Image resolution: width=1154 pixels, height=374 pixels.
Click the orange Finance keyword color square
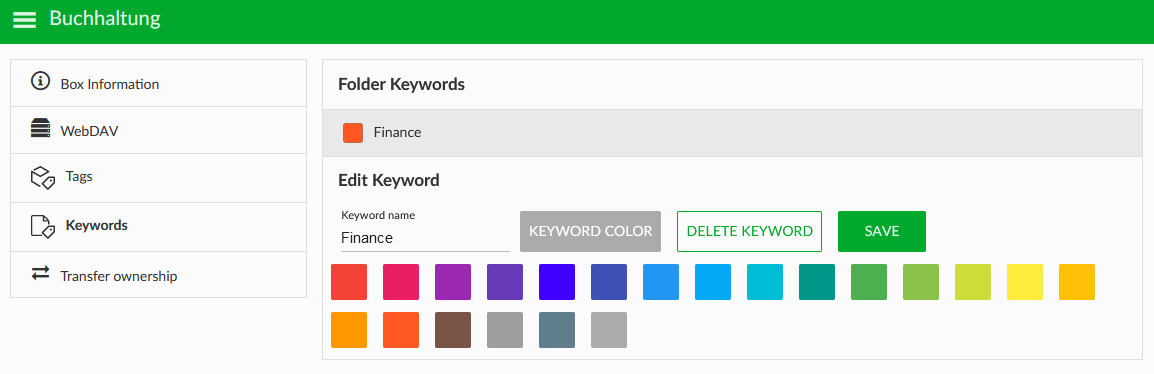pos(353,133)
